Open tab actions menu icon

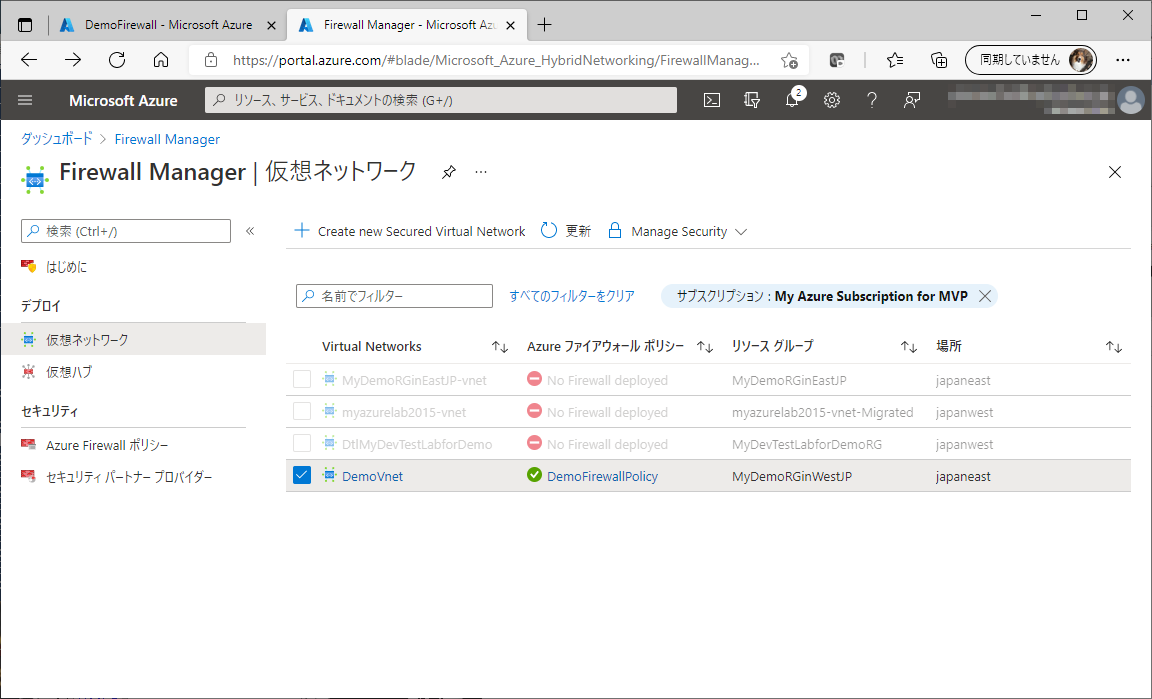pos(25,25)
